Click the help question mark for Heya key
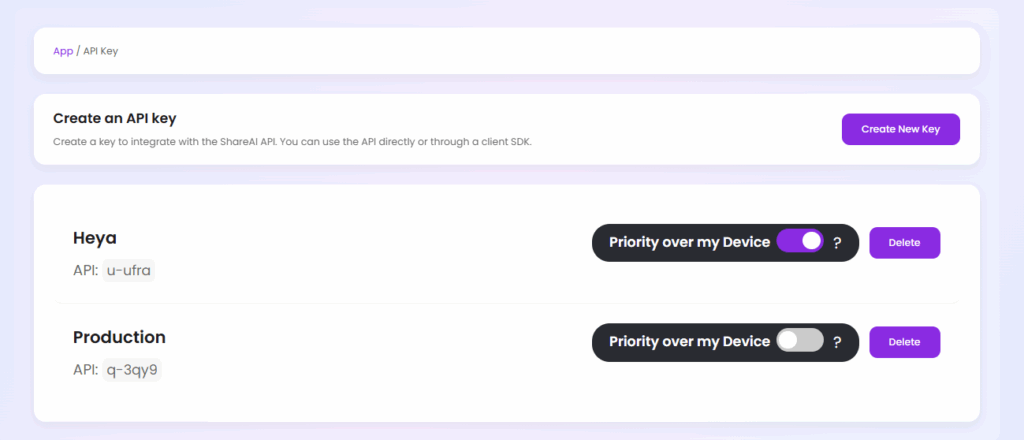The height and width of the screenshot is (440, 1024). [x=837, y=242]
